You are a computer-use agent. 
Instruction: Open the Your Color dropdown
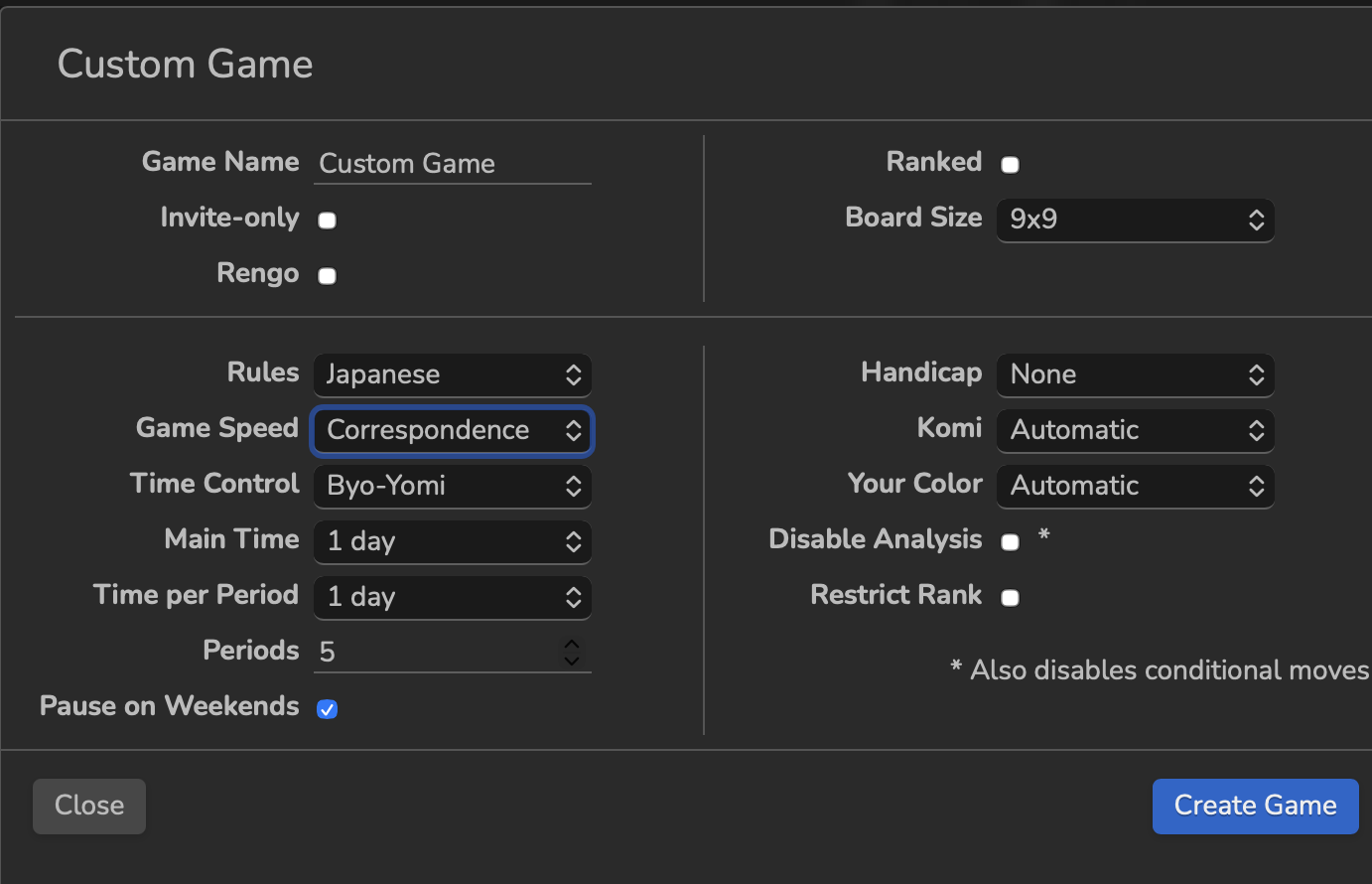tap(1136, 486)
